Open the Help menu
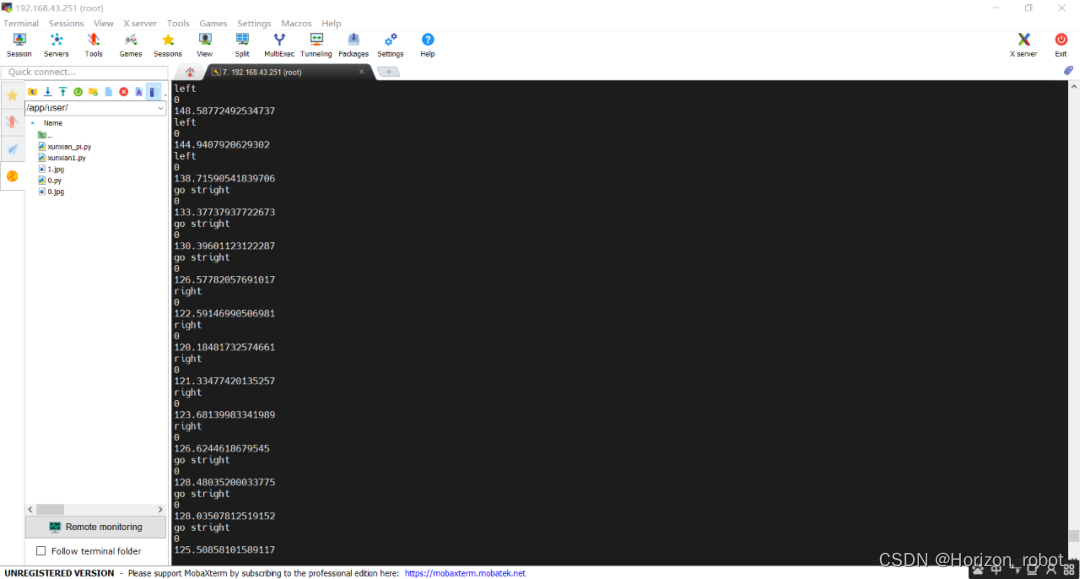1080x579 pixels. (331, 23)
